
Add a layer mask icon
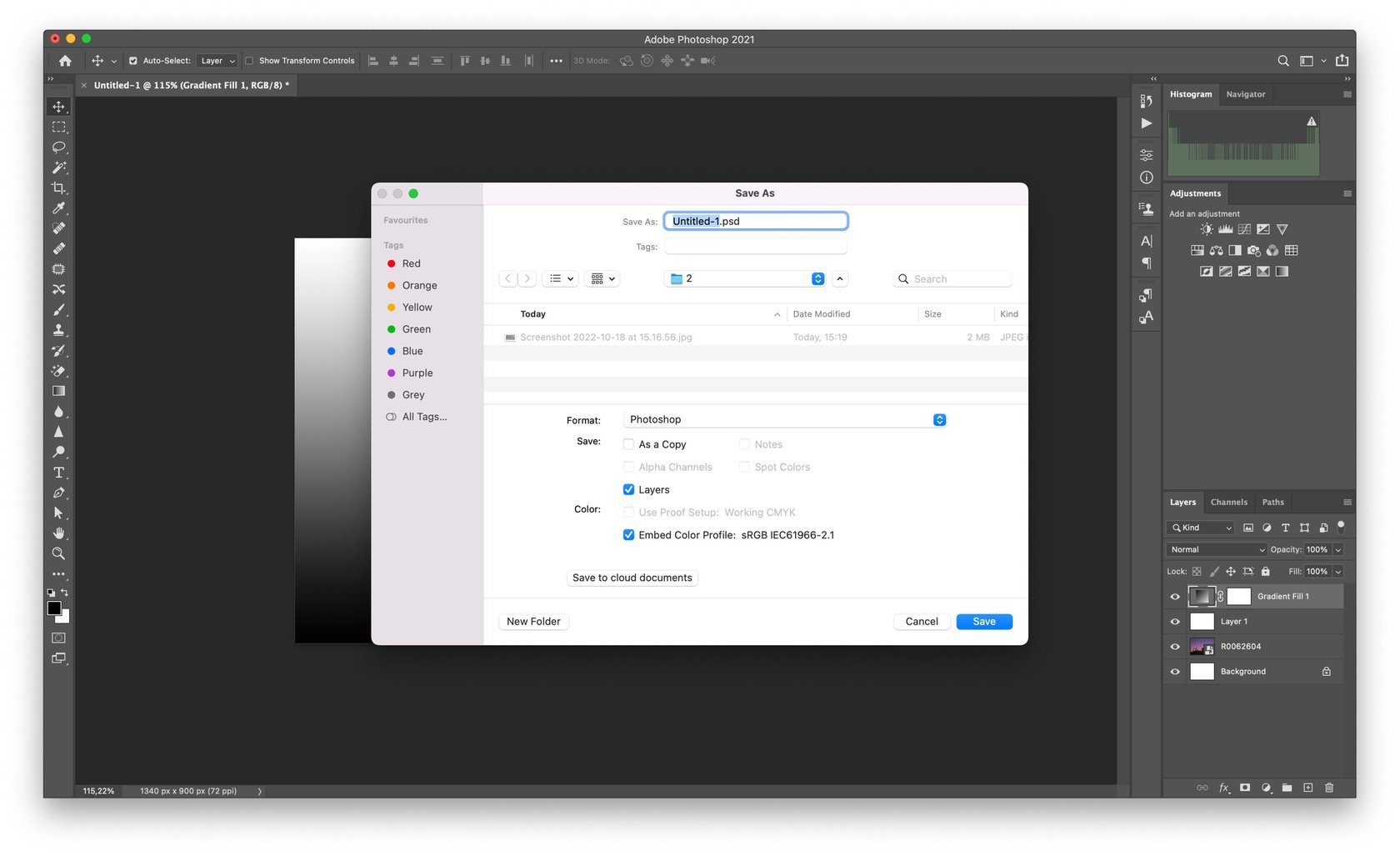[1245, 788]
